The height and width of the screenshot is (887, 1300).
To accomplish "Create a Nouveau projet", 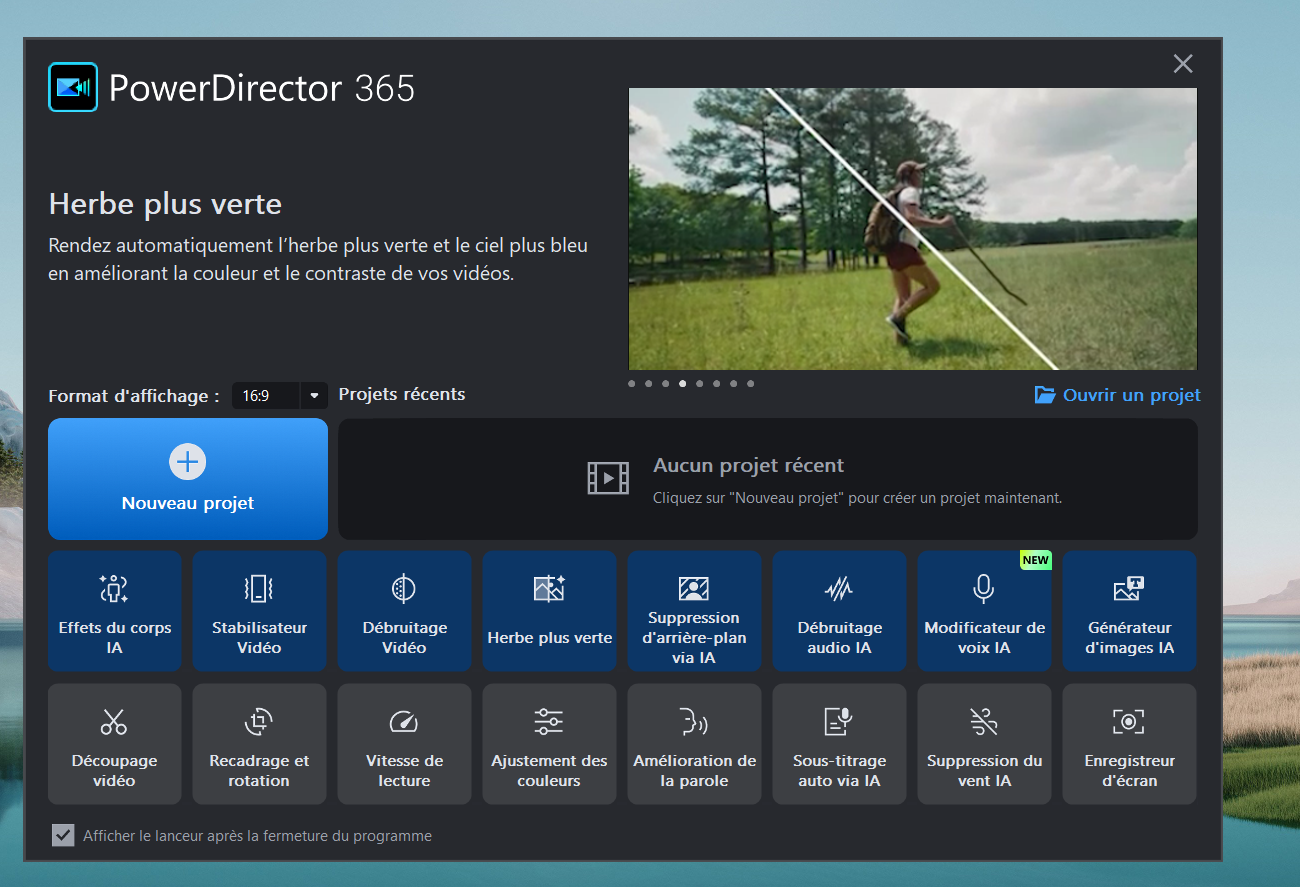I will click(188, 479).
